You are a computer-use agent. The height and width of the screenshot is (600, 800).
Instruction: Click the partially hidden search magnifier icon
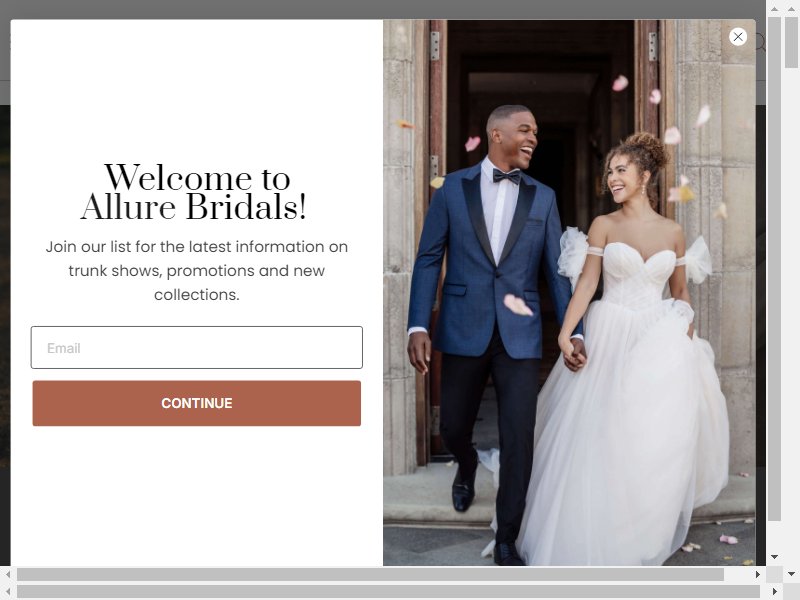coord(760,42)
